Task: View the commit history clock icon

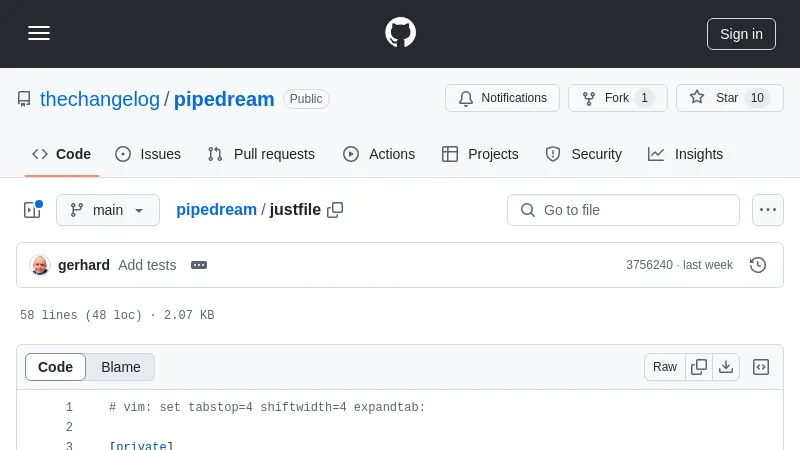Action: (758, 265)
